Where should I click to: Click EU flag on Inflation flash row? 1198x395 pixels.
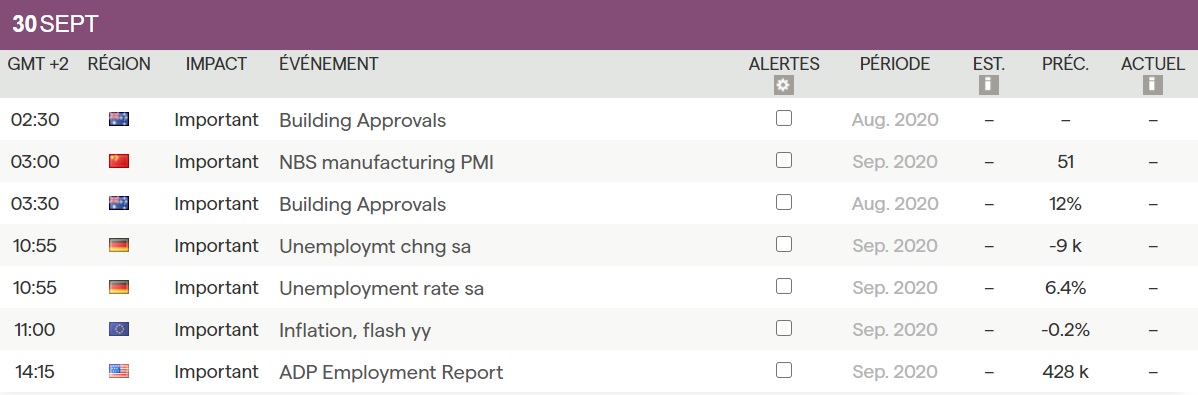(119, 329)
